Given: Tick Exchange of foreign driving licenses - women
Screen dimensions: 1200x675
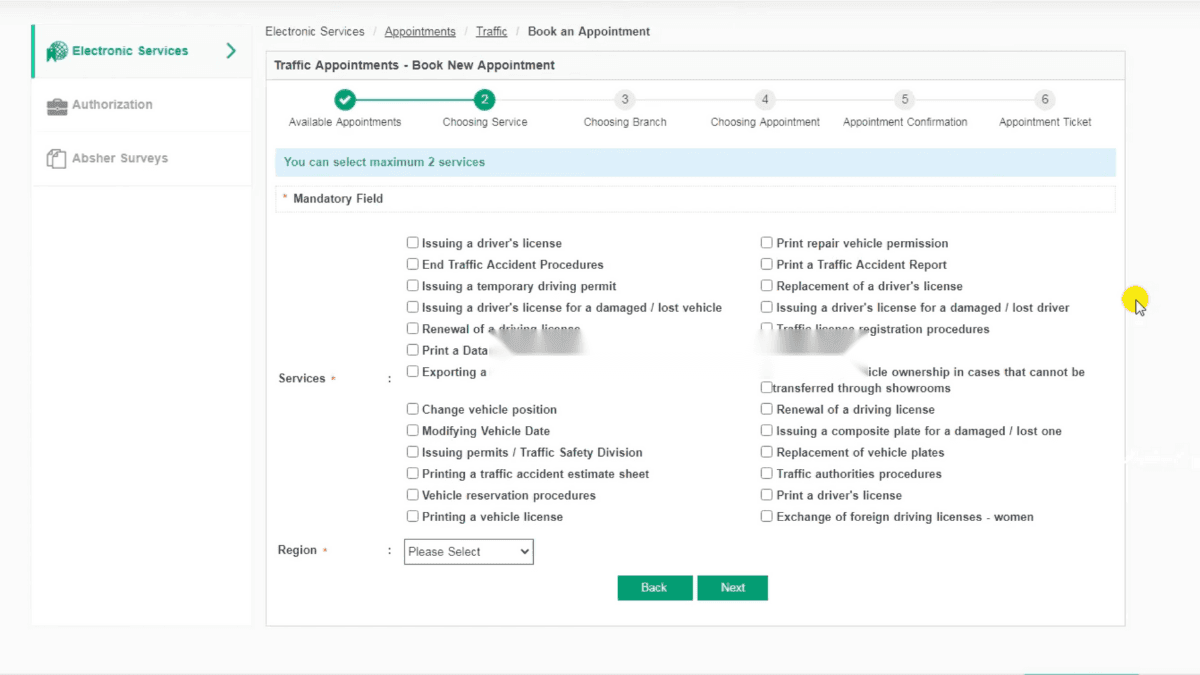Looking at the screenshot, I should coord(767,517).
